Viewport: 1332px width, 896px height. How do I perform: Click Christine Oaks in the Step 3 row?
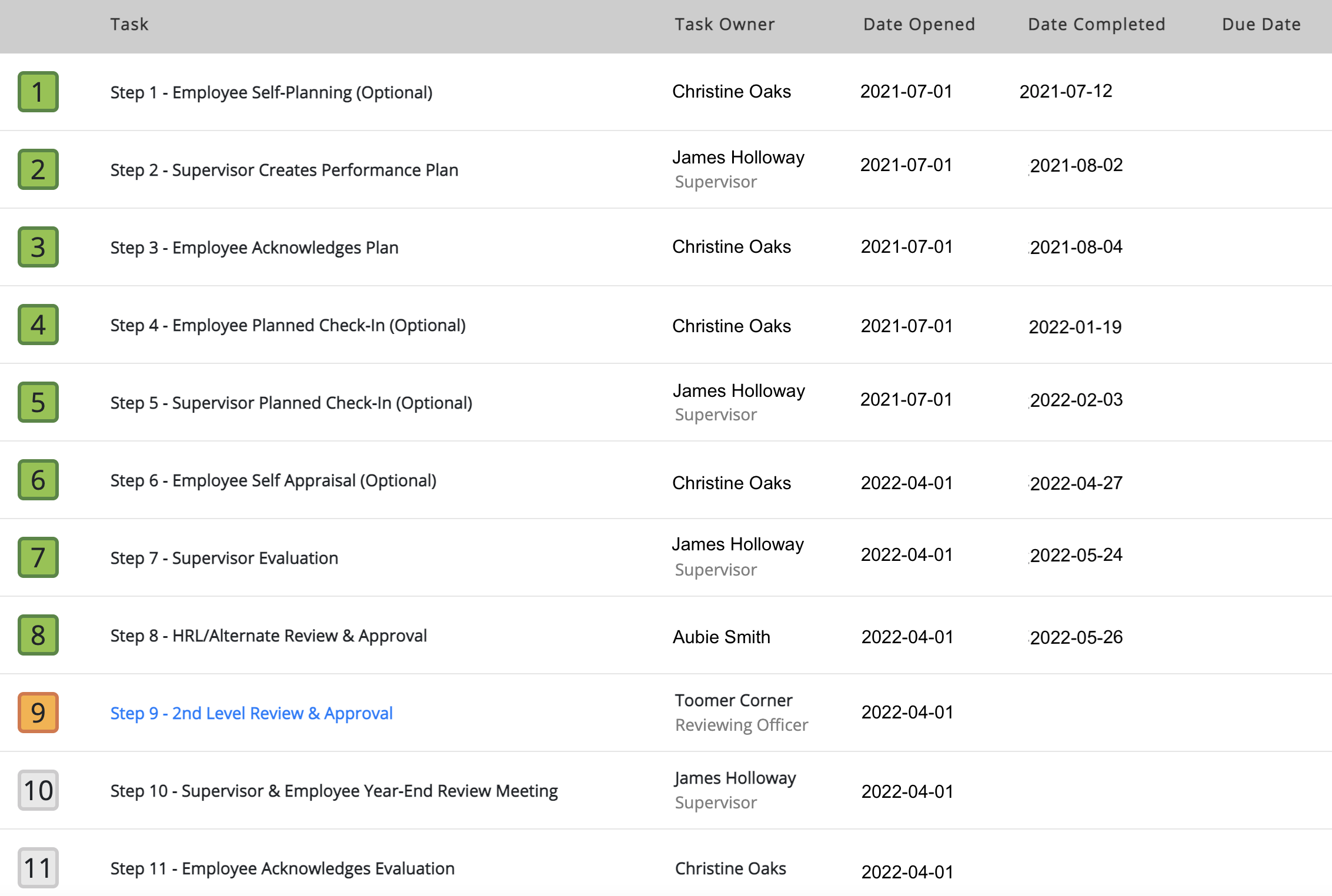coord(732,246)
